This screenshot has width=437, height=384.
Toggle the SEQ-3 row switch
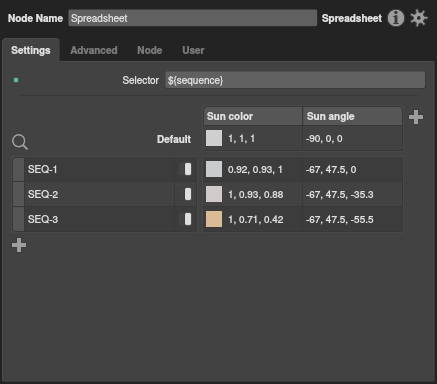185,219
